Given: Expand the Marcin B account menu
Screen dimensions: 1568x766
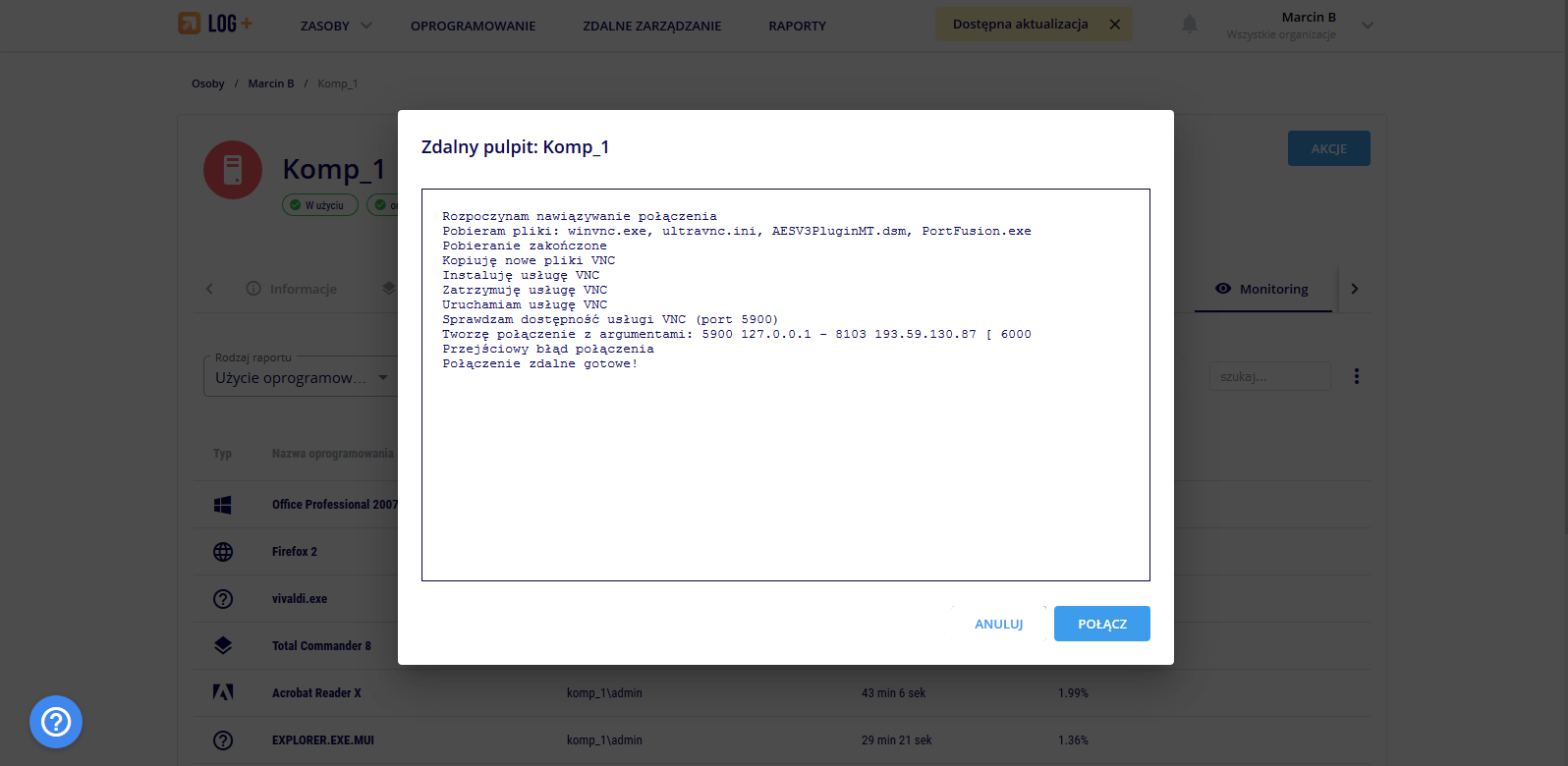Looking at the screenshot, I should tap(1367, 26).
